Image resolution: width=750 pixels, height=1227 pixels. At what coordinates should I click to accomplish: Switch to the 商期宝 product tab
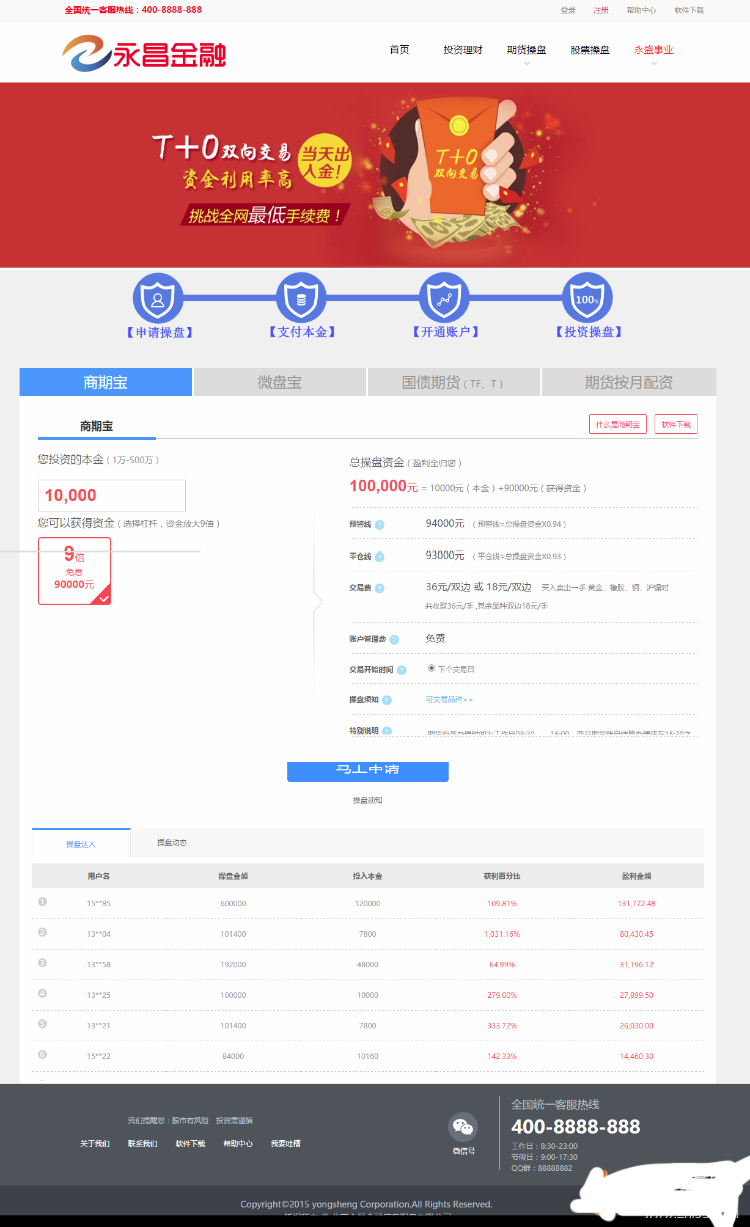tap(105, 382)
